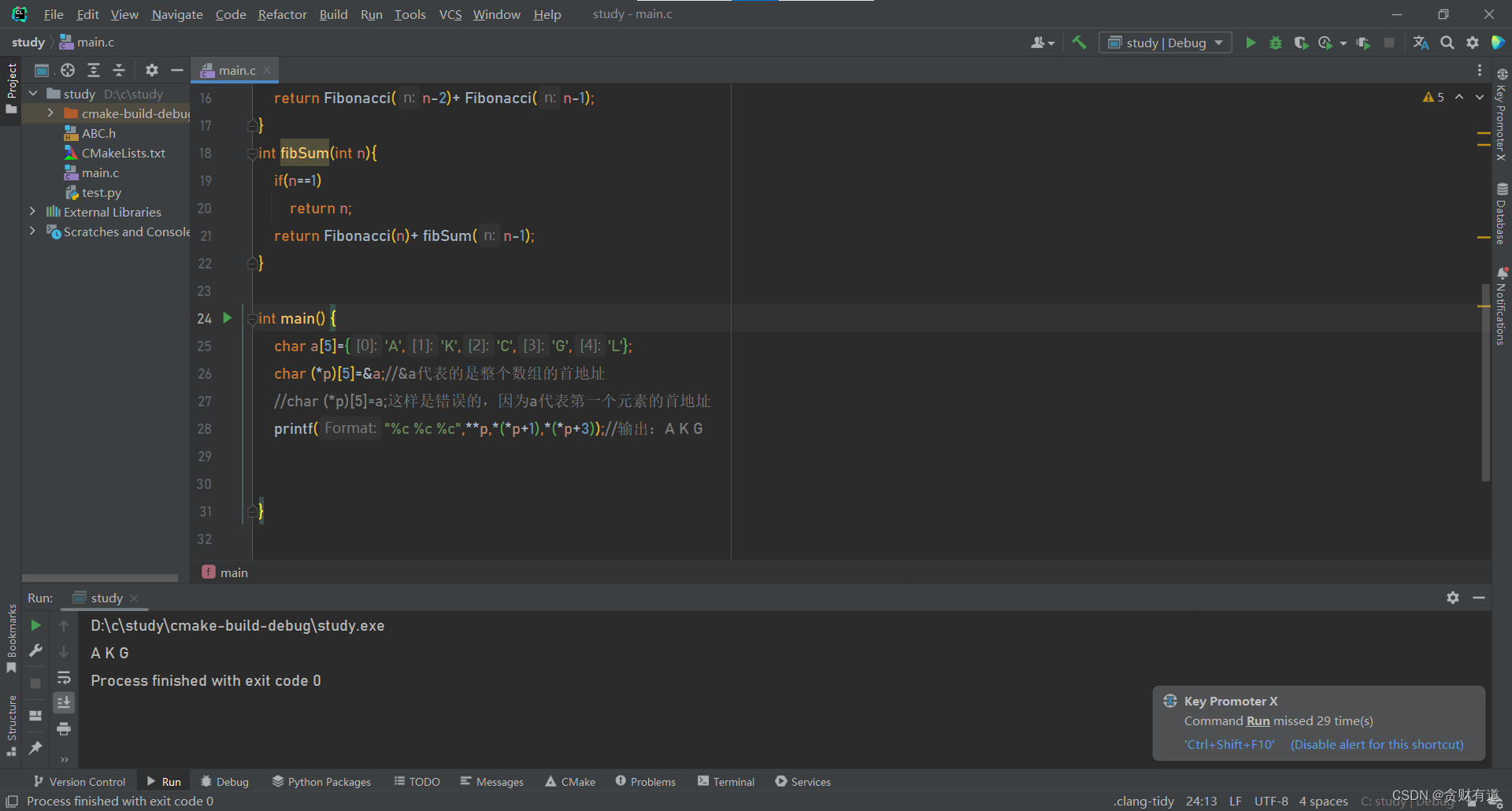Hide the Project tool window

[177, 70]
